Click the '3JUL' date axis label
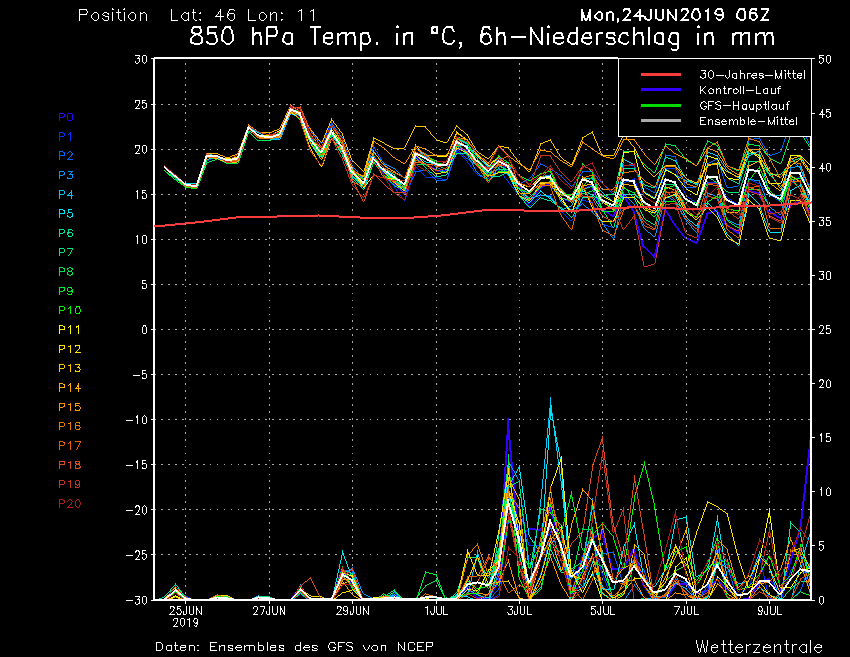The width and height of the screenshot is (850, 657). click(519, 611)
